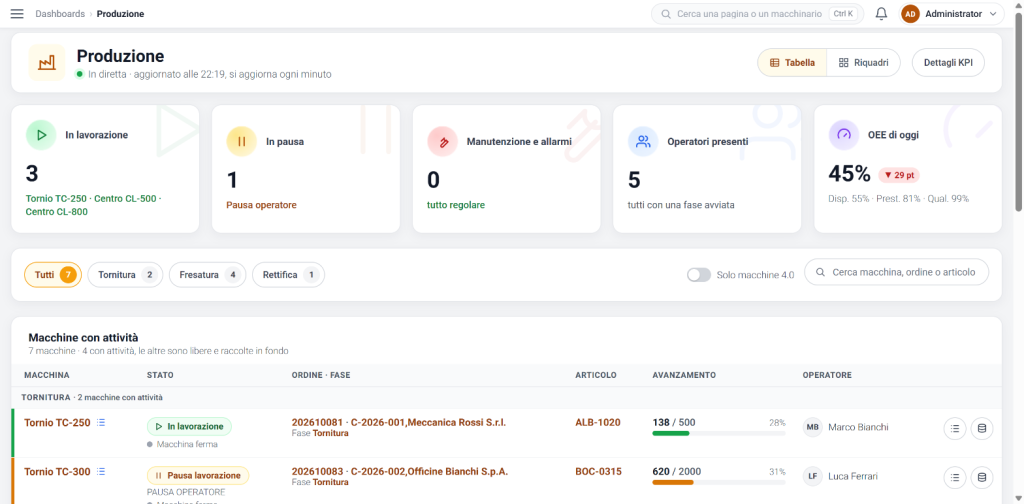Image resolution: width=1024 pixels, height=504 pixels.
Task: Click the Pausa operatore text in In pausa card
Action: tap(261, 205)
